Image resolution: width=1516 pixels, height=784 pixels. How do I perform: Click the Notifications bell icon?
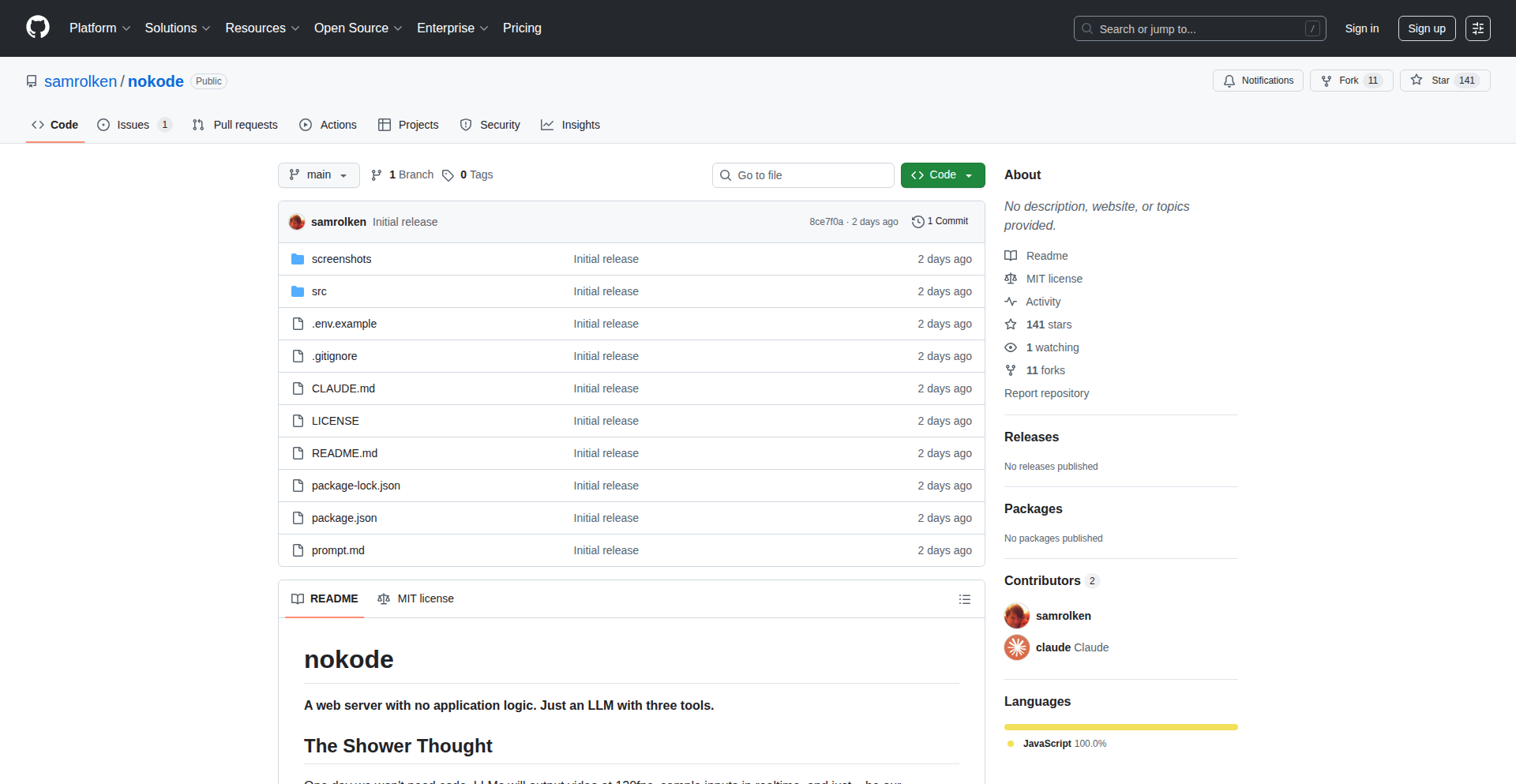(1229, 81)
